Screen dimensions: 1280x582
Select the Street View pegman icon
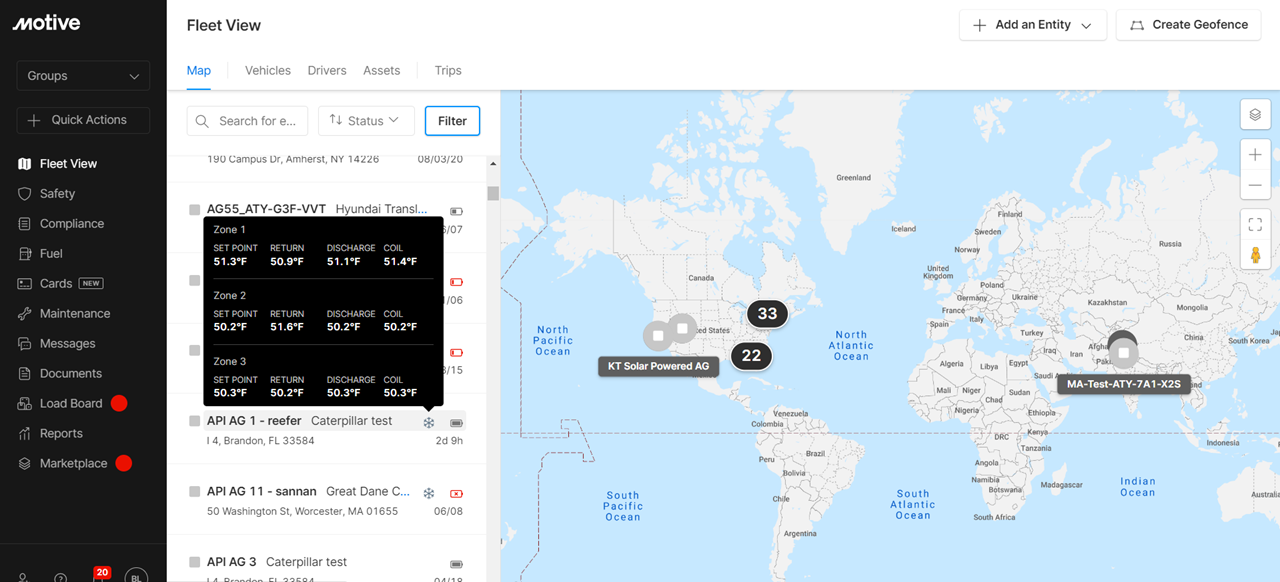[1255, 255]
